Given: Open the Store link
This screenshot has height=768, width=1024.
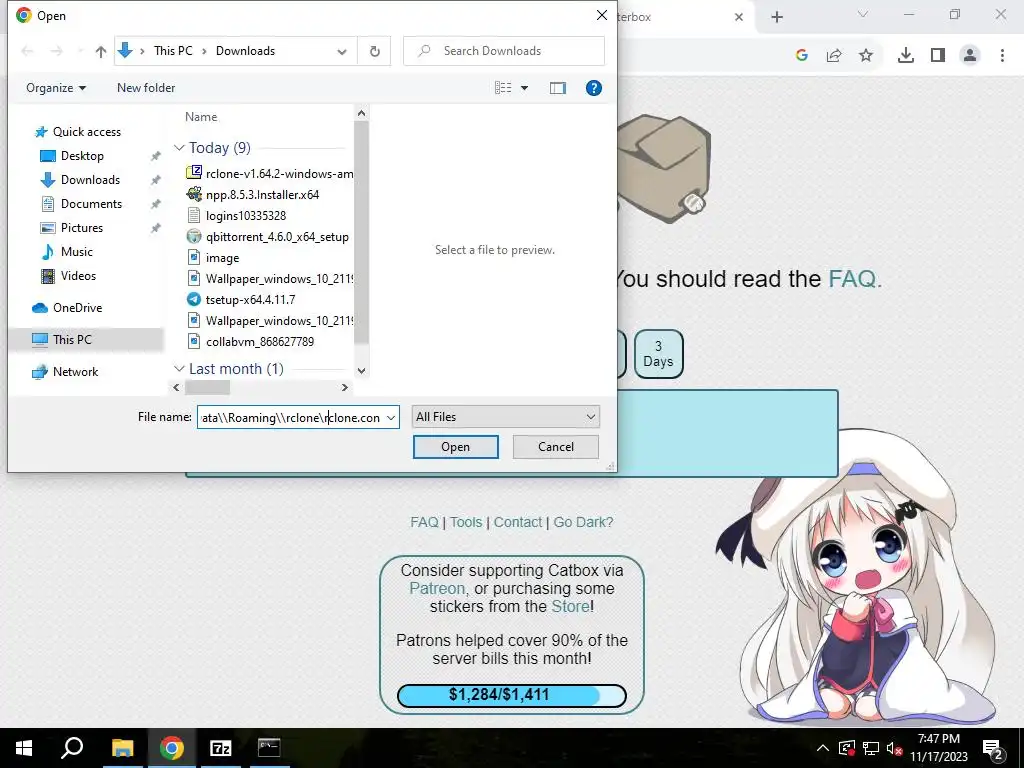Looking at the screenshot, I should tap(570, 607).
